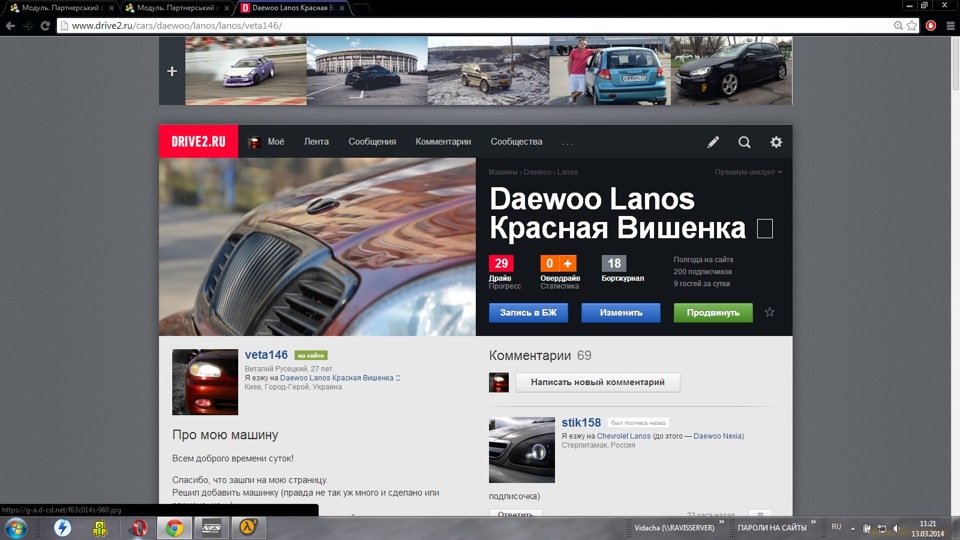
Task: Expand the Vidacha toolbar chevron in the taskbar
Action: tap(722, 522)
